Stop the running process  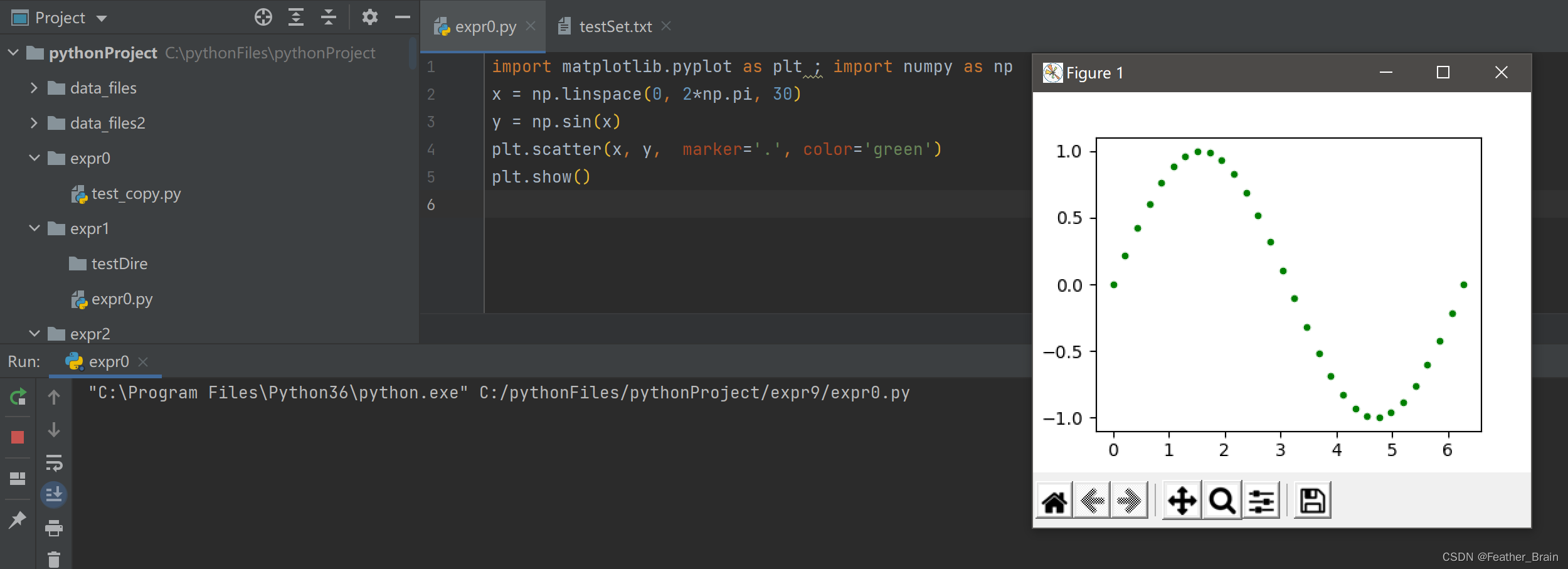tap(17, 437)
